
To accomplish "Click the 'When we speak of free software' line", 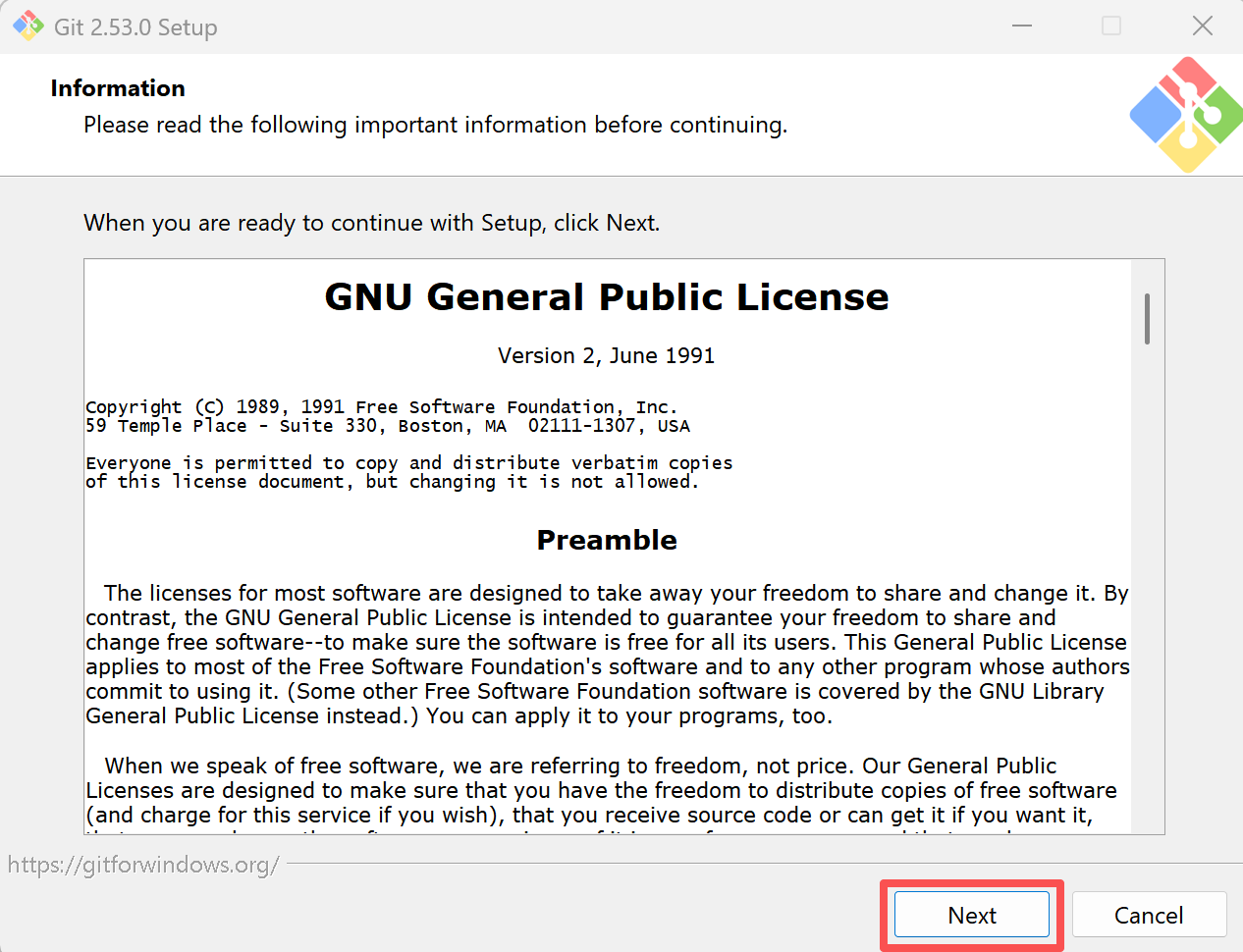I will 581,766.
